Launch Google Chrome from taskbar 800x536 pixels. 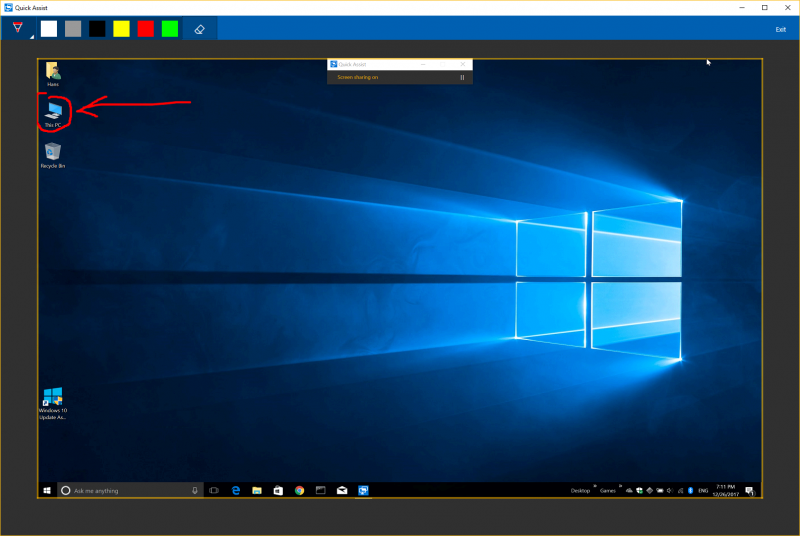(299, 490)
